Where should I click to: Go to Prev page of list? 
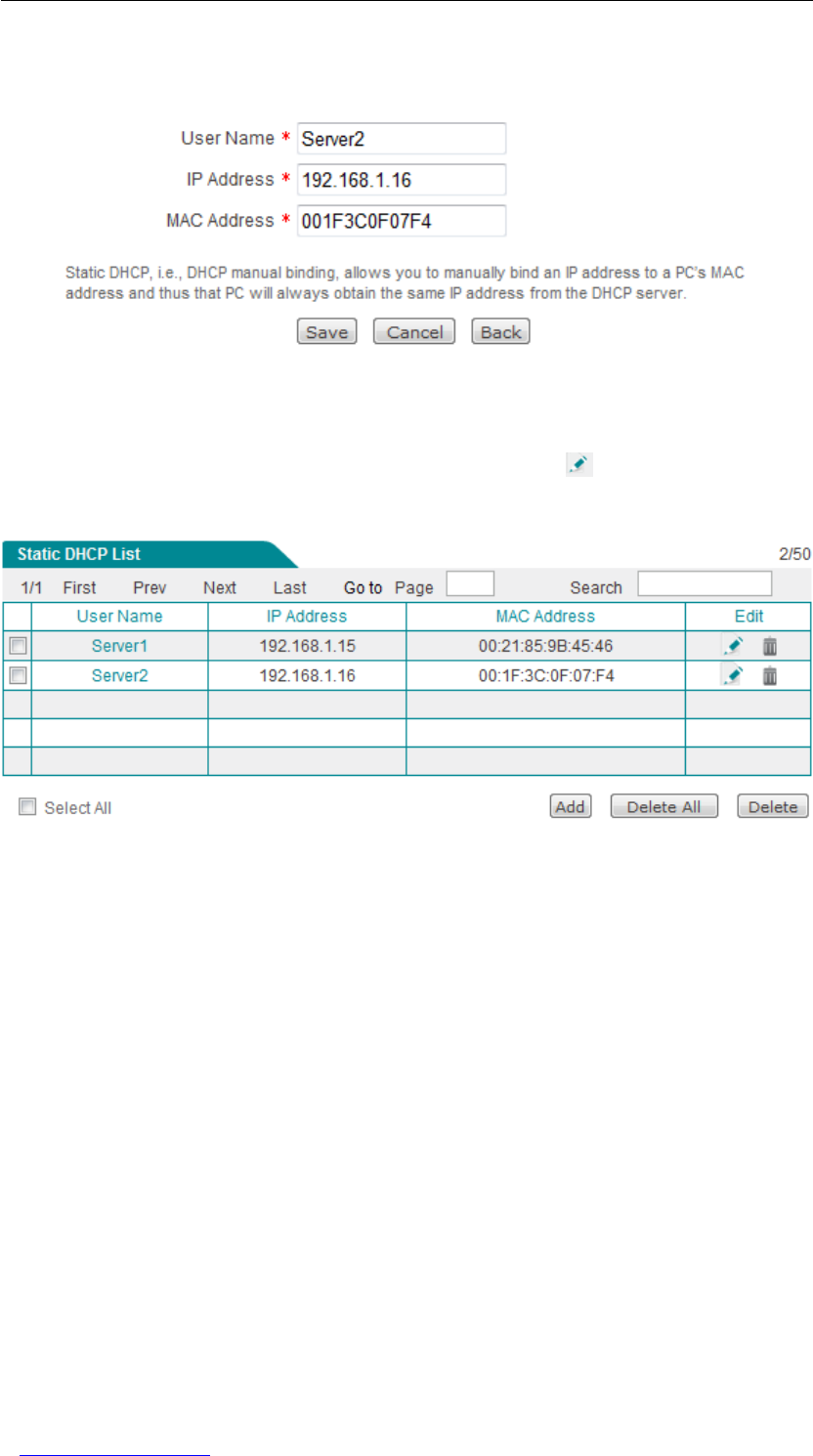click(x=150, y=587)
